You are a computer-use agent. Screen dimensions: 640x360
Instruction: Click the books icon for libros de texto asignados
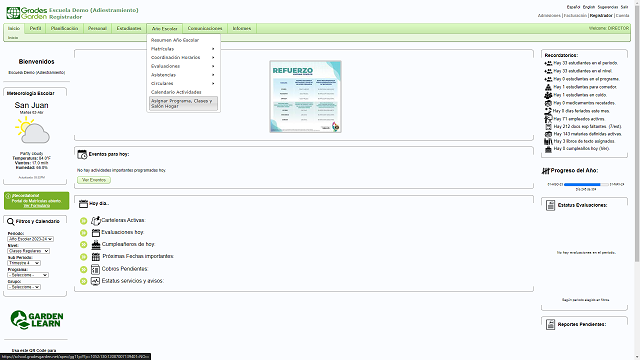pyautogui.click(x=548, y=141)
